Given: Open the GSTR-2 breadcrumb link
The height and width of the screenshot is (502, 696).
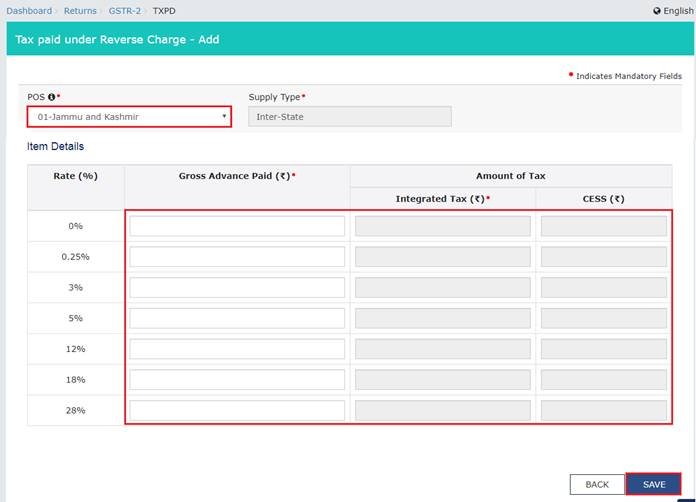Looking at the screenshot, I should pyautogui.click(x=125, y=11).
